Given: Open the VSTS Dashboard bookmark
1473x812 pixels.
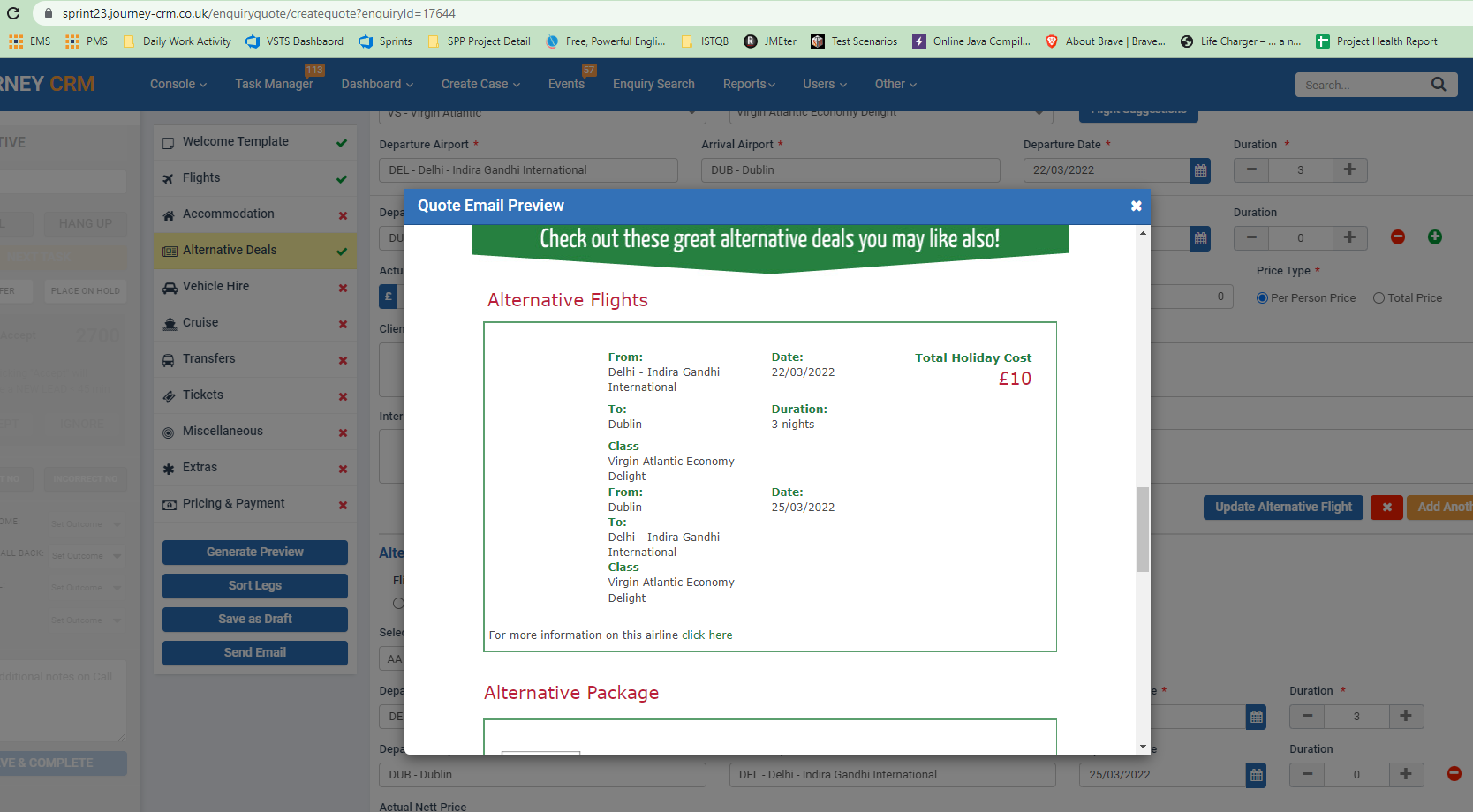Looking at the screenshot, I should pyautogui.click(x=294, y=41).
